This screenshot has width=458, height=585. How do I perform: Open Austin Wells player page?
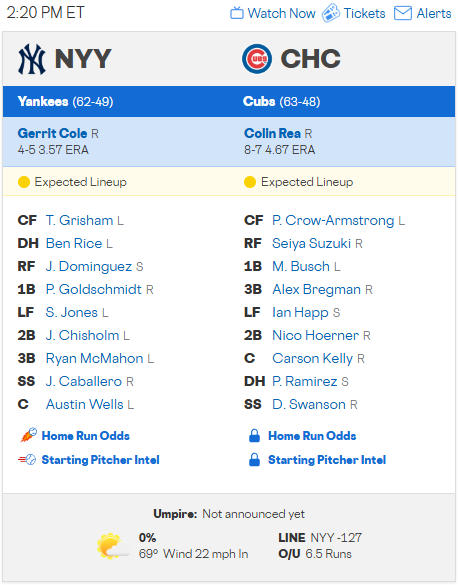pos(84,404)
